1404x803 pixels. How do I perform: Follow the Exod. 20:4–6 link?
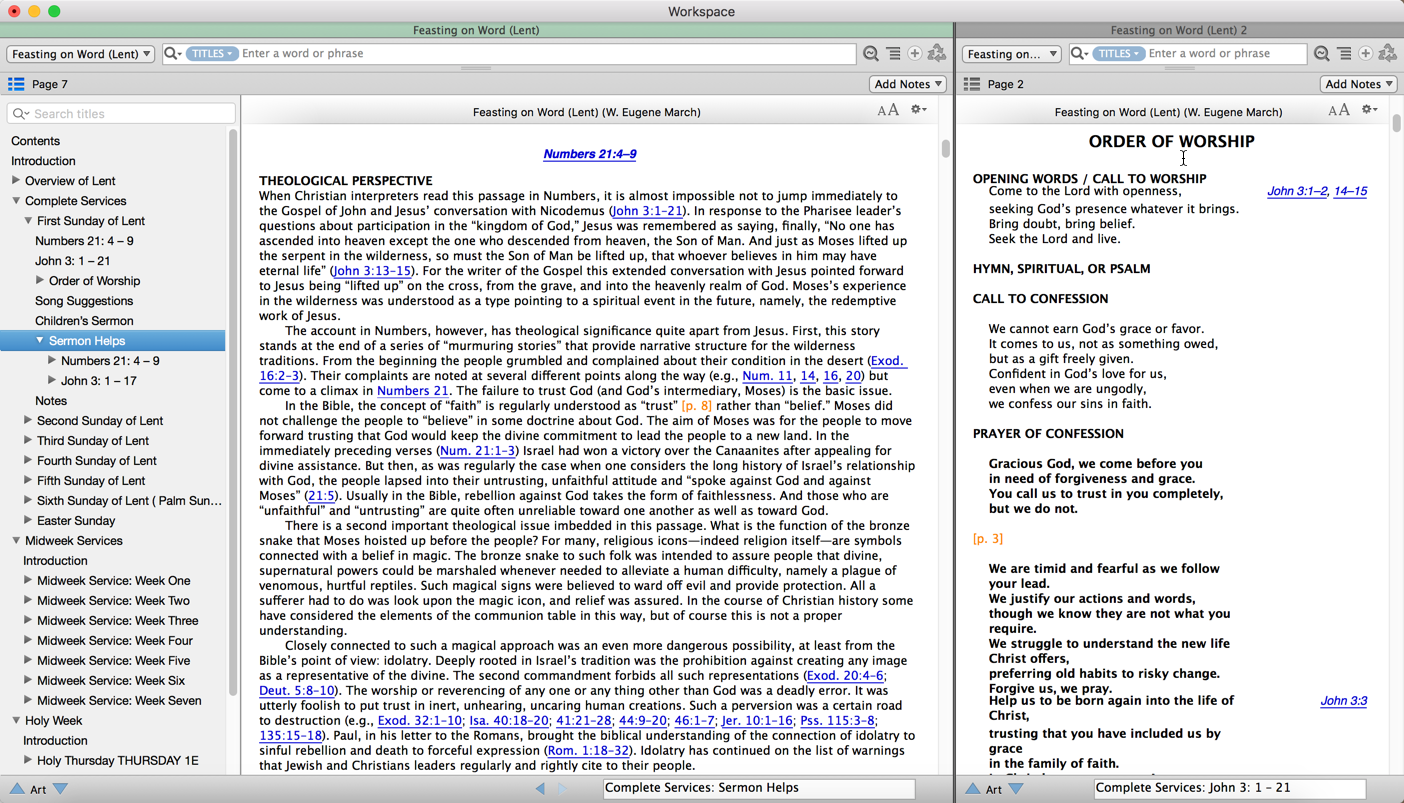(845, 675)
